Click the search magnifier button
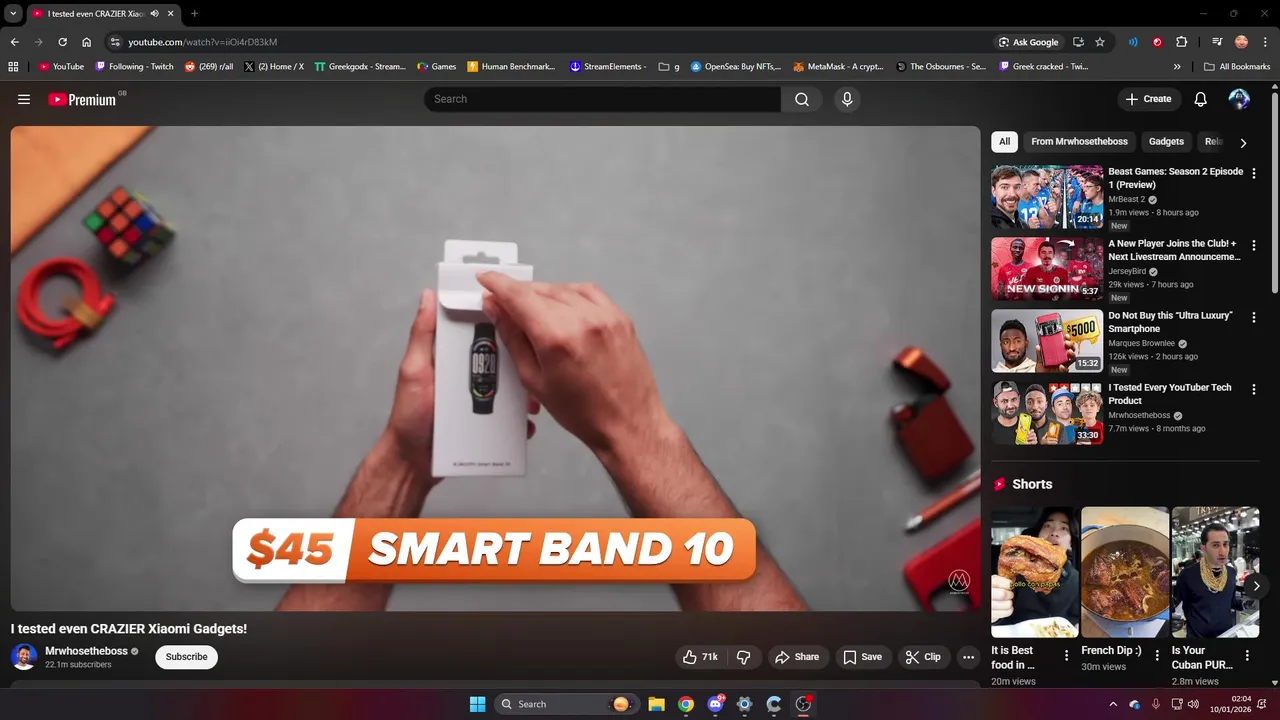 pyautogui.click(x=802, y=99)
